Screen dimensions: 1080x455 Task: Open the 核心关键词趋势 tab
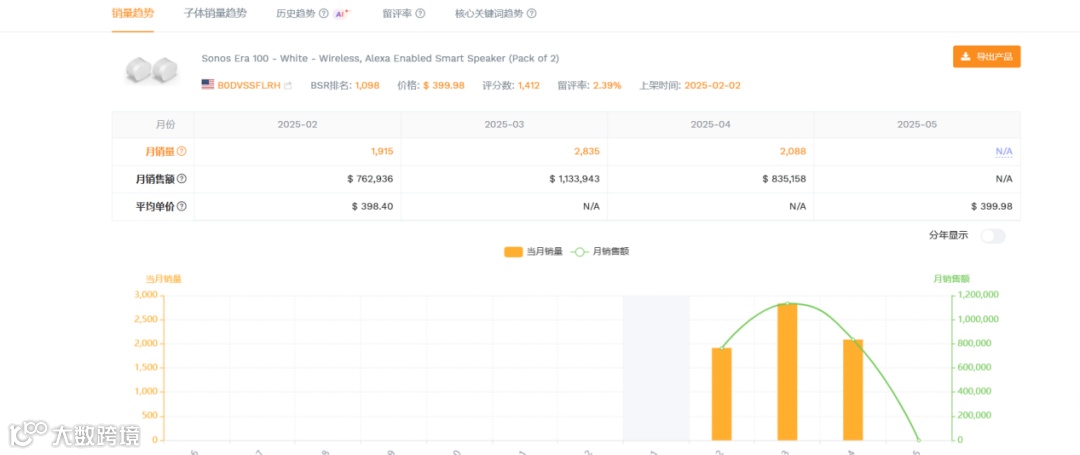point(490,13)
